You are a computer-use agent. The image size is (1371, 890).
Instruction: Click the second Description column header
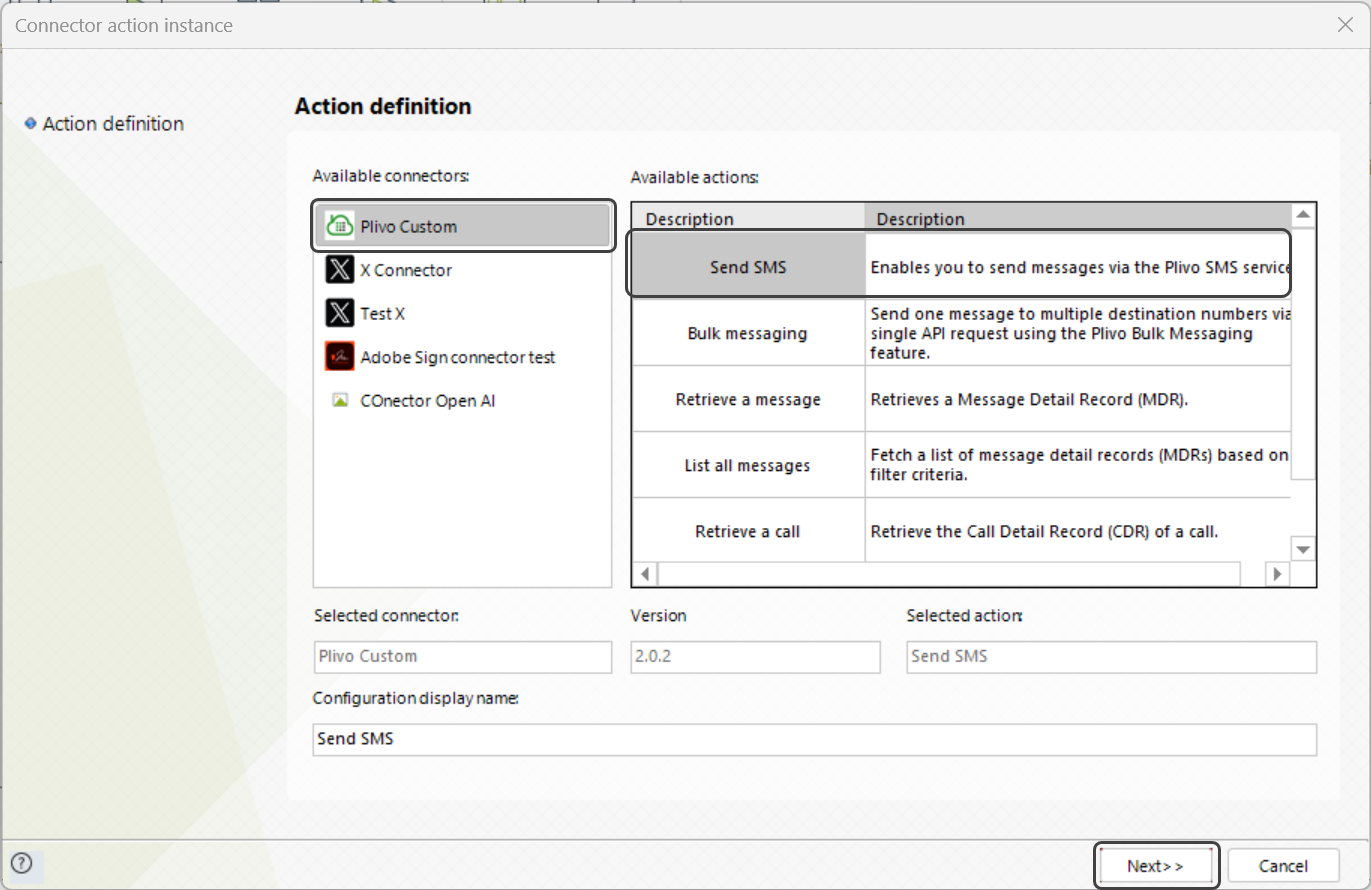(x=1078, y=219)
